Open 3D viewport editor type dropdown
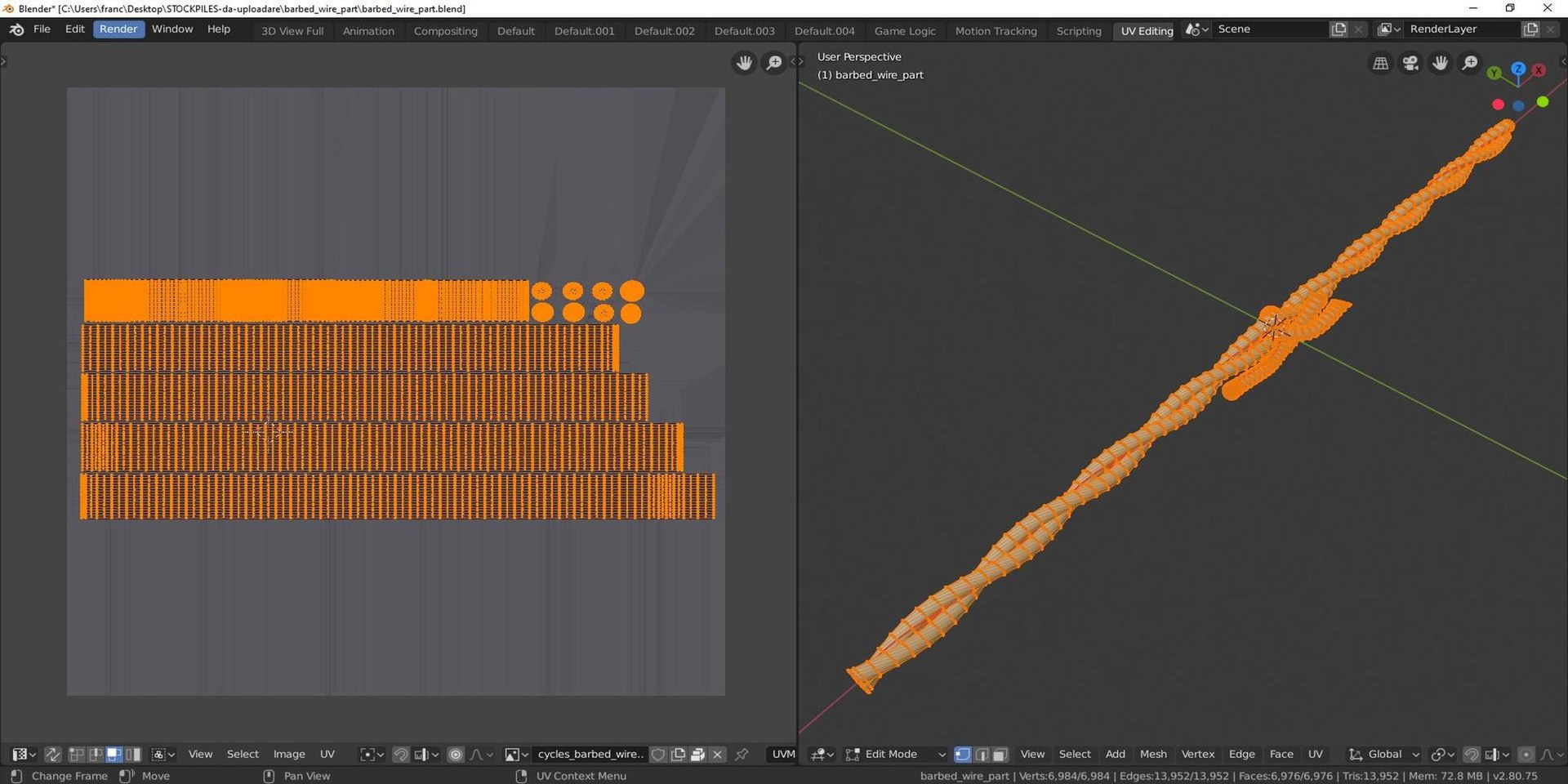The width and height of the screenshot is (1568, 784). click(822, 755)
